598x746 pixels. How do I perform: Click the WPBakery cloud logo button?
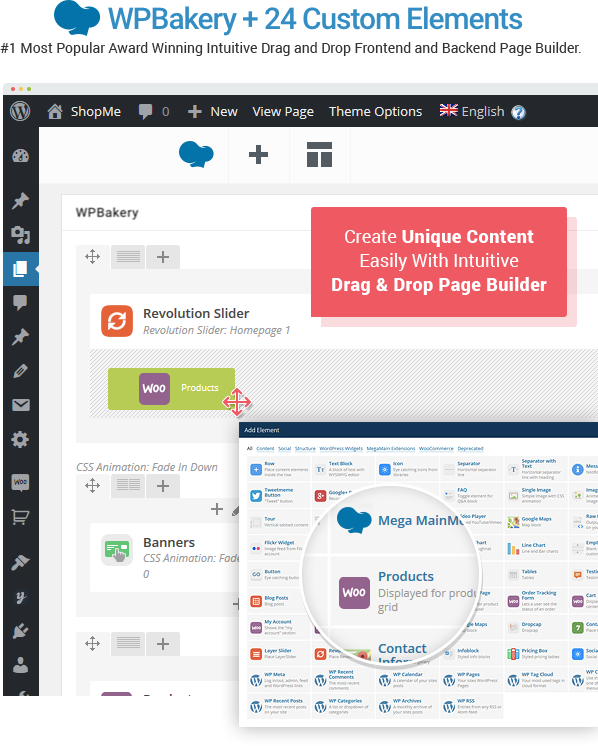click(x=196, y=155)
